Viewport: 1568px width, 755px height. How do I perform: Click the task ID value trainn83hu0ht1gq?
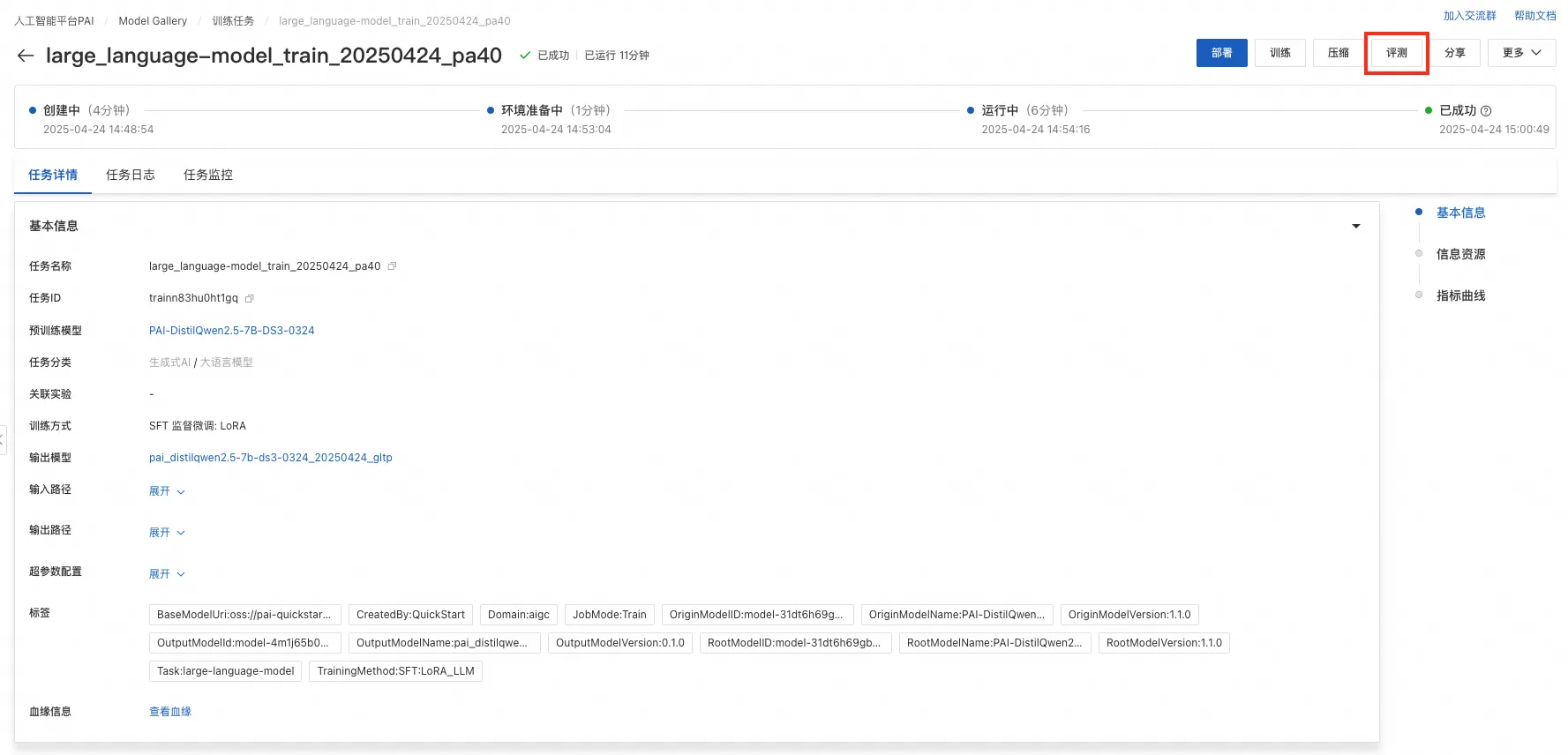coord(193,298)
